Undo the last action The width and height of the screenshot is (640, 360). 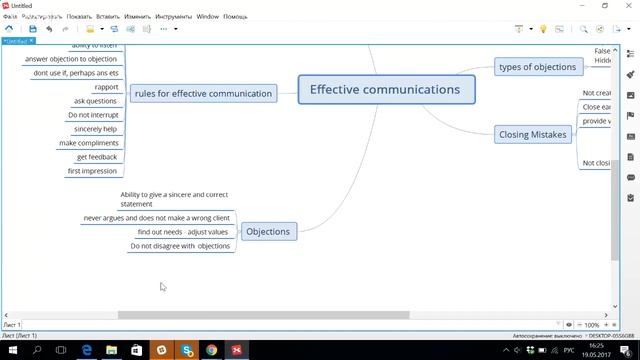pyautogui.click(x=49, y=29)
